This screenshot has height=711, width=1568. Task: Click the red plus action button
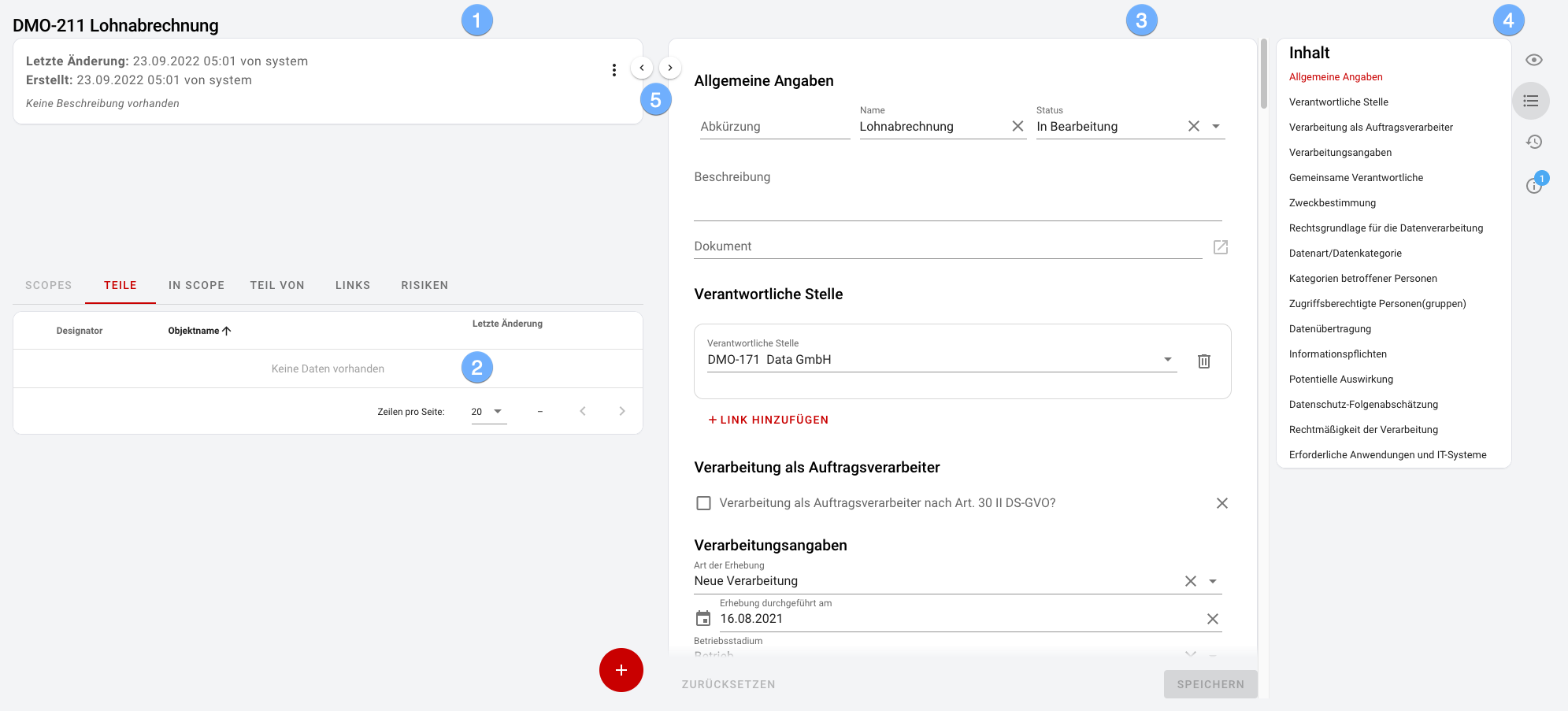tap(621, 670)
